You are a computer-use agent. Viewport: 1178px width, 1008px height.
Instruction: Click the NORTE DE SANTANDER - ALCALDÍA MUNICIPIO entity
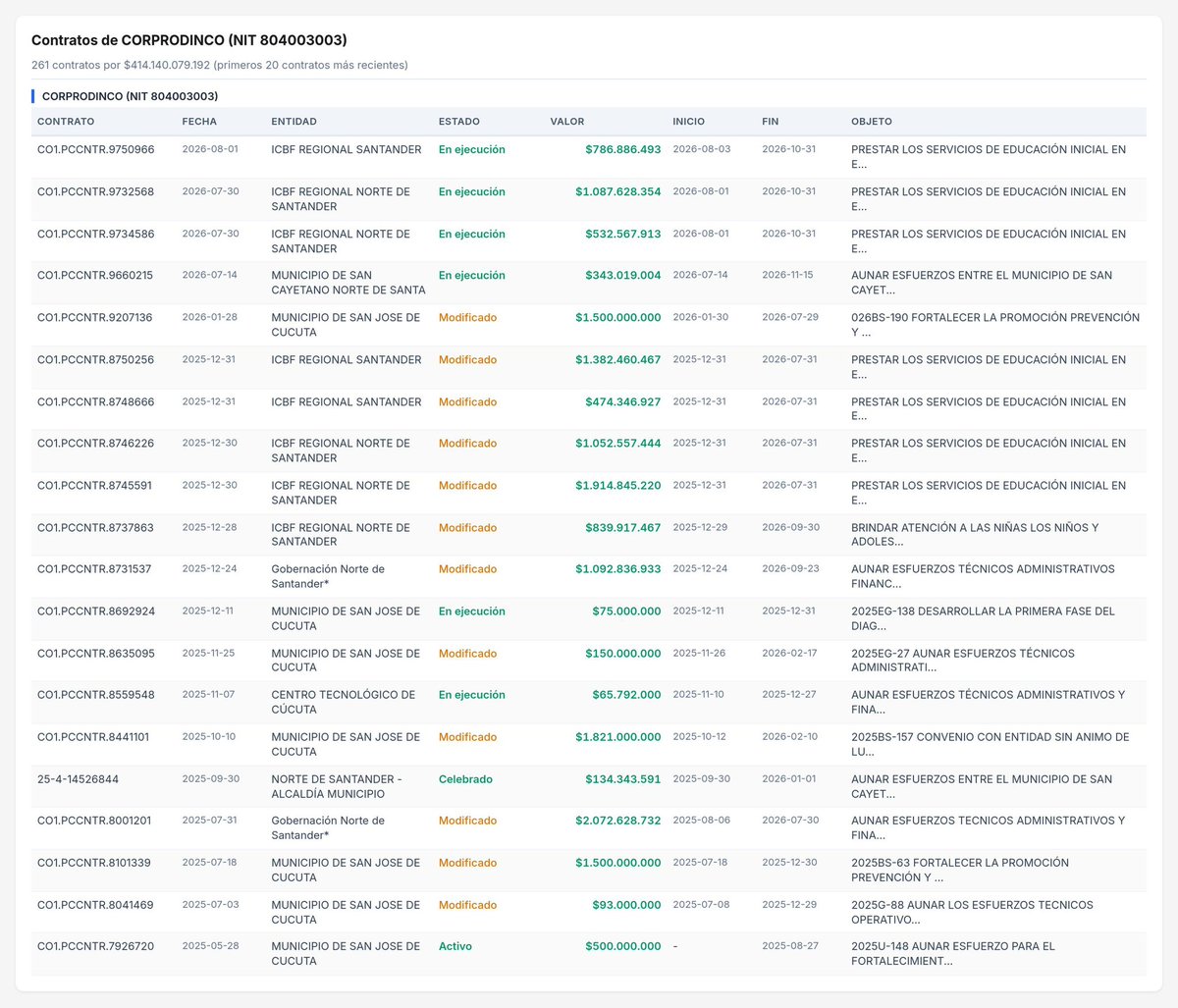(337, 786)
